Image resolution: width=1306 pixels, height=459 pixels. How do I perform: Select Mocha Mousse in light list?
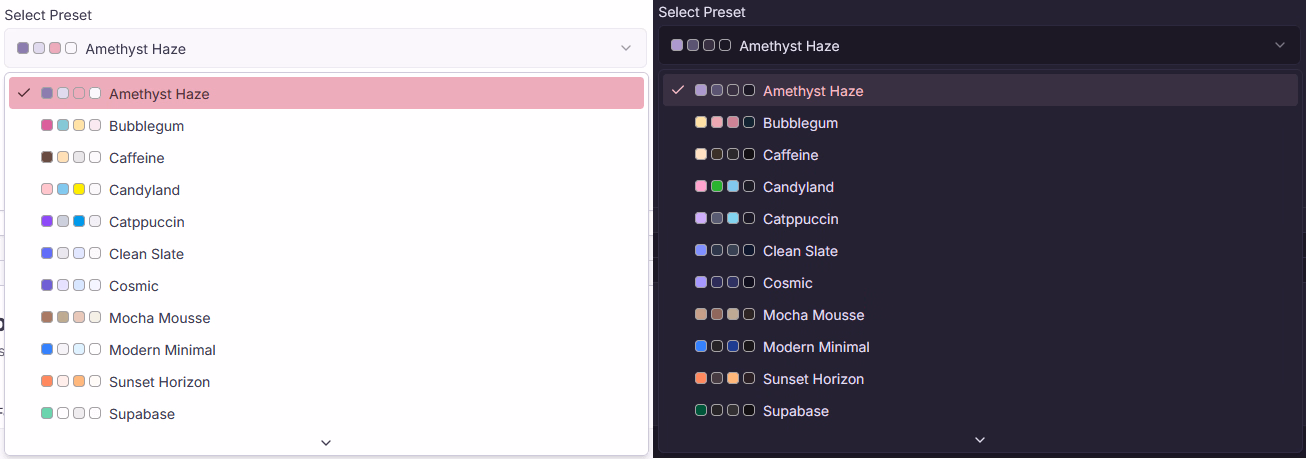326,318
